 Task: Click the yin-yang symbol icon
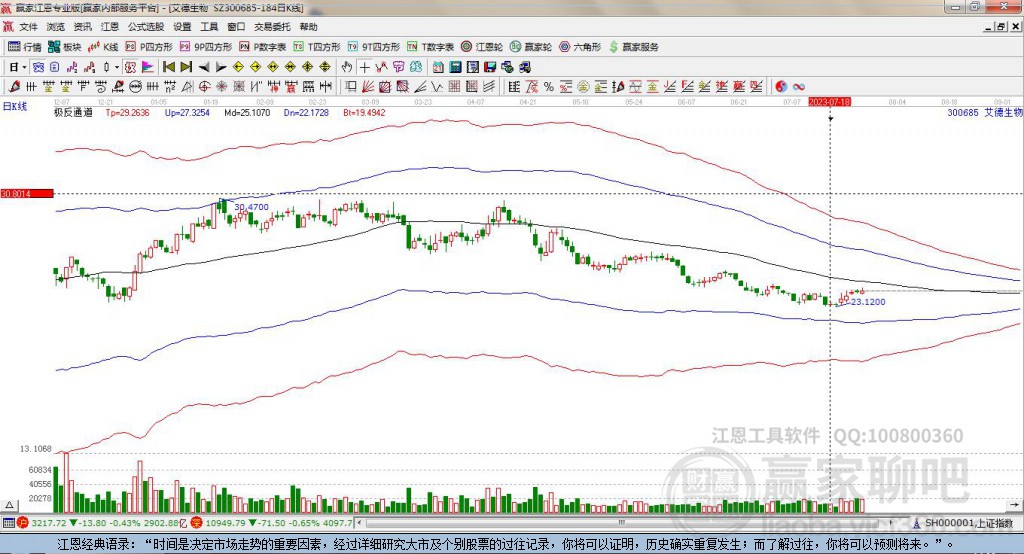[781, 86]
